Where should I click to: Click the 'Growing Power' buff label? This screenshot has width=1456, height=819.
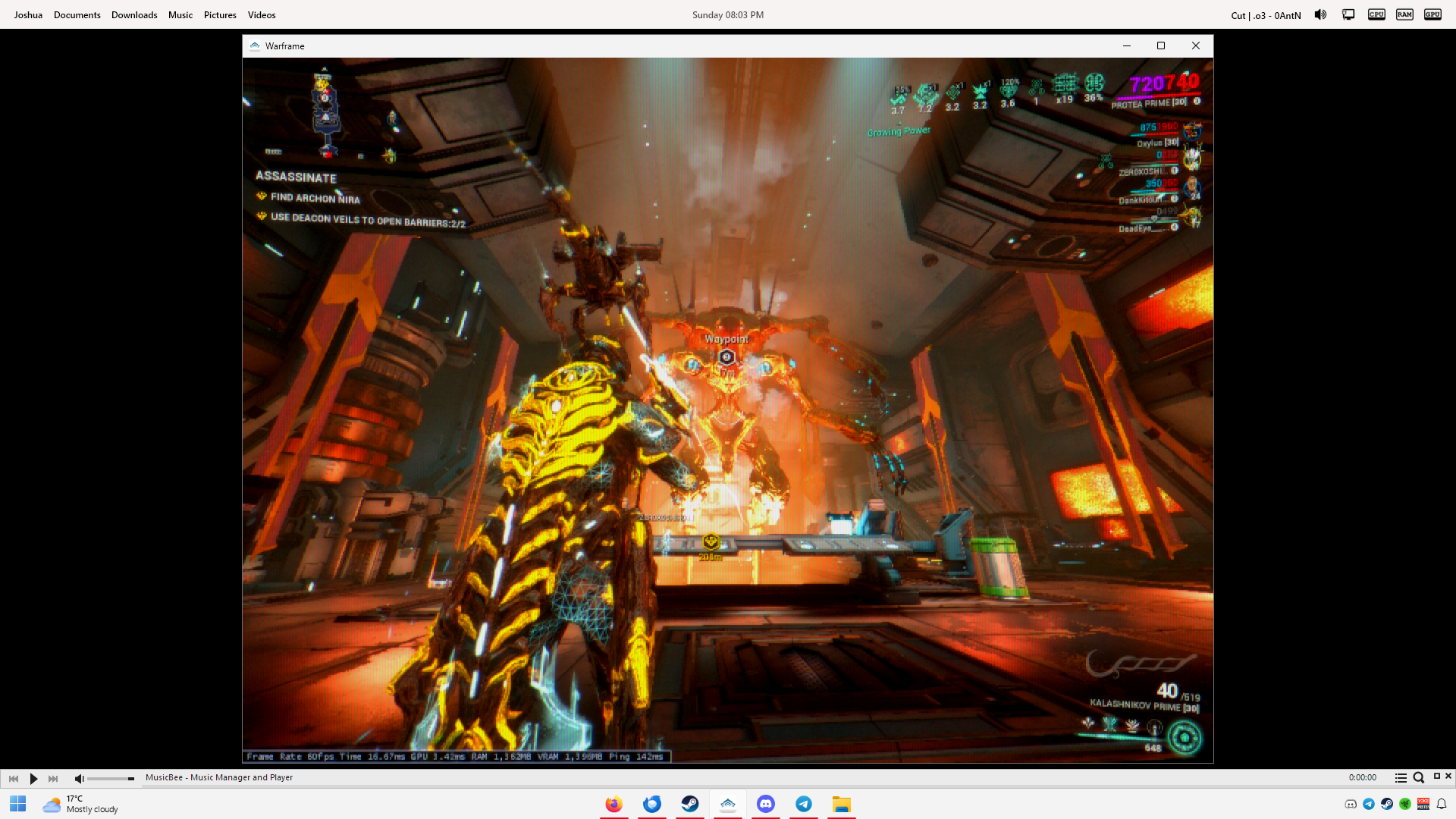(x=899, y=131)
